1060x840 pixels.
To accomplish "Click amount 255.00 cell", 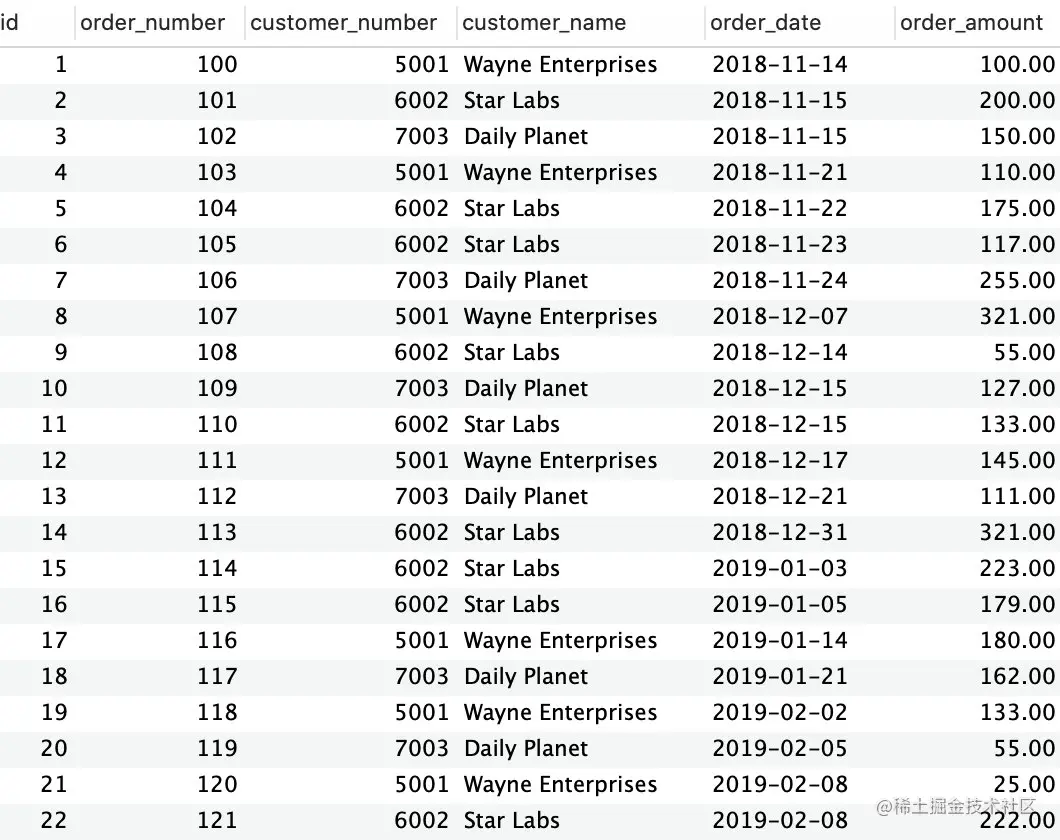I will (1017, 280).
